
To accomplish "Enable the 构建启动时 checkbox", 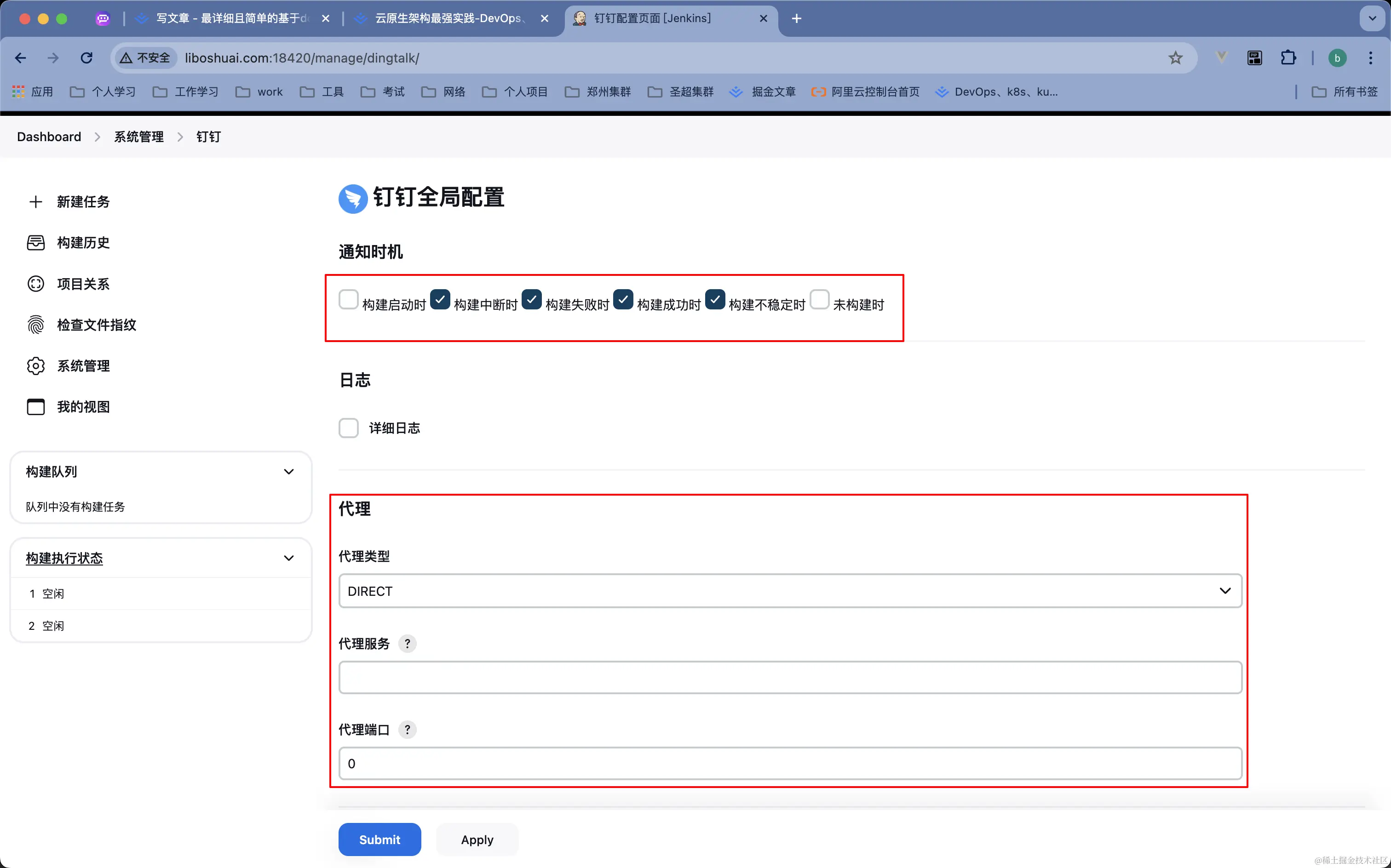I will pos(348,300).
